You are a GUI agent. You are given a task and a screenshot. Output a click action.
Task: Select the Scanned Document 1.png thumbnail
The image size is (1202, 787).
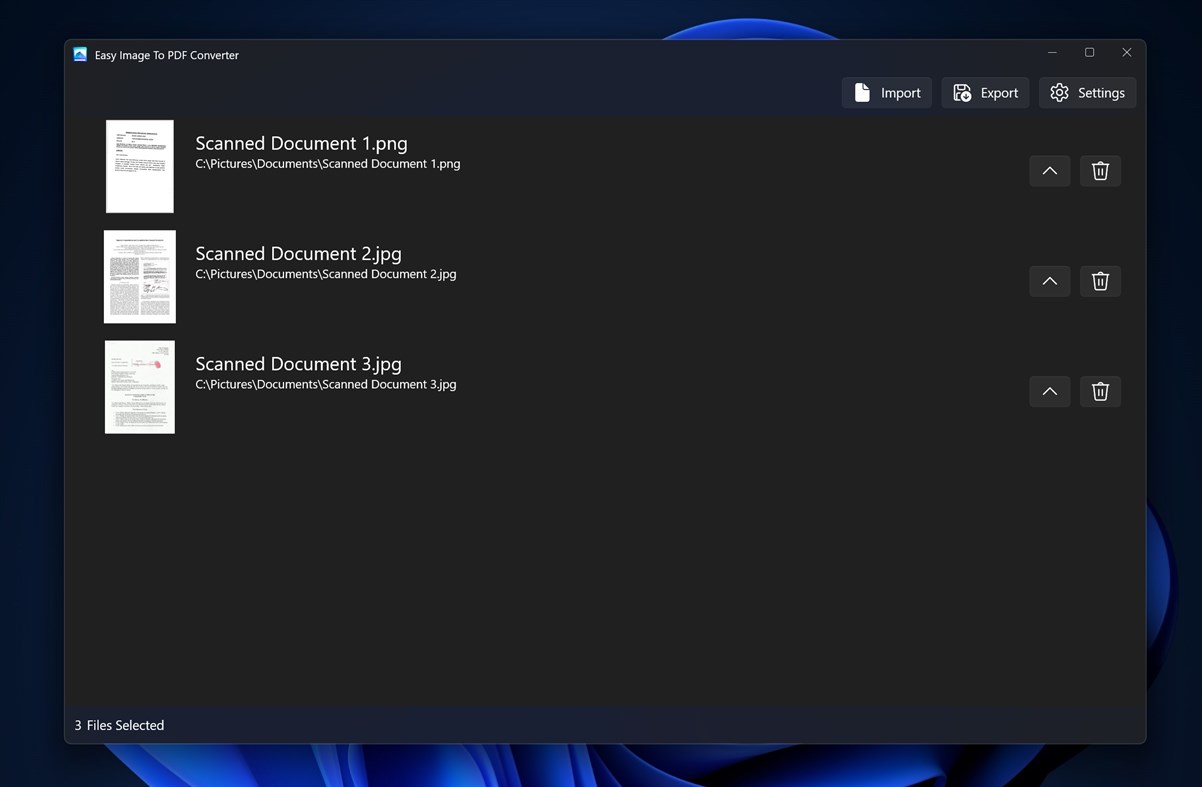140,167
